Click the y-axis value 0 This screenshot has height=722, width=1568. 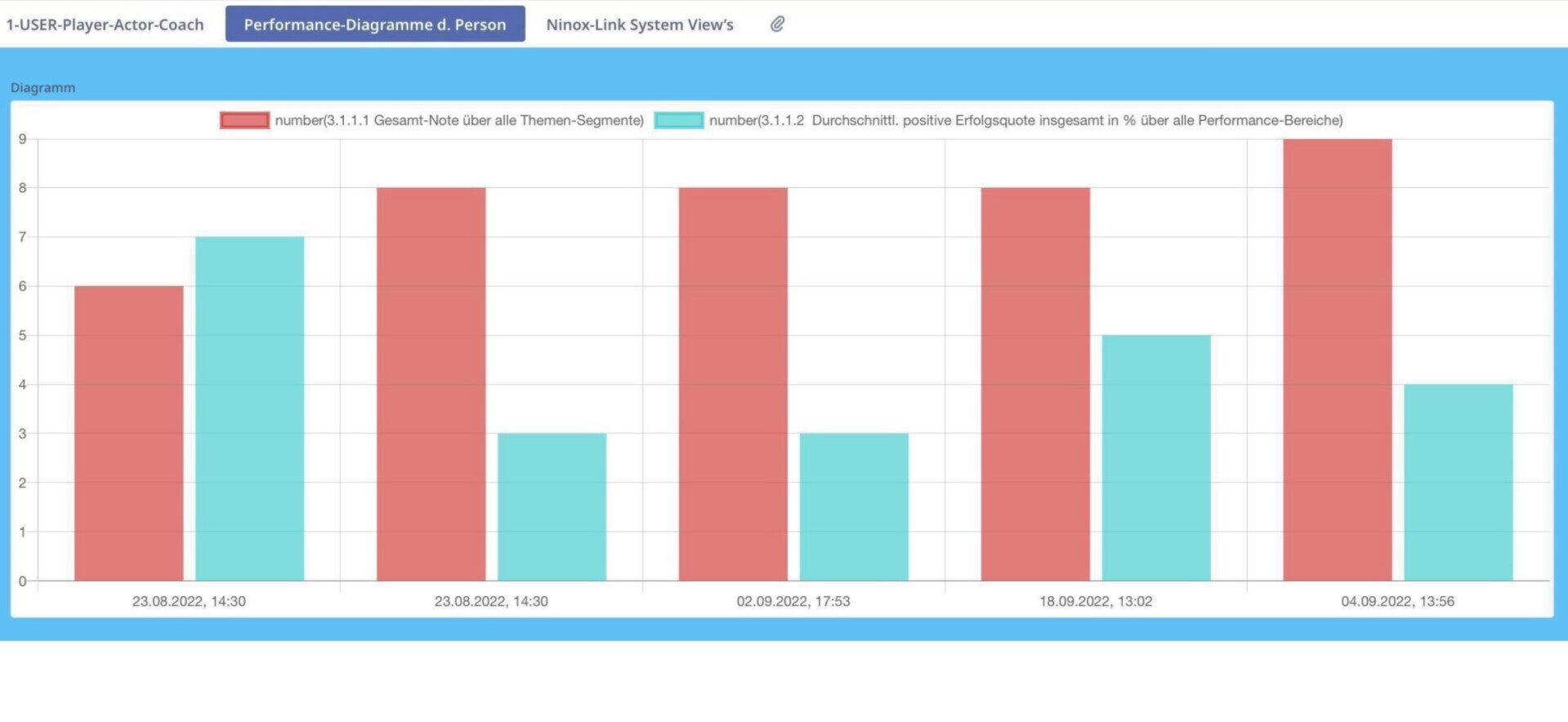coord(23,581)
